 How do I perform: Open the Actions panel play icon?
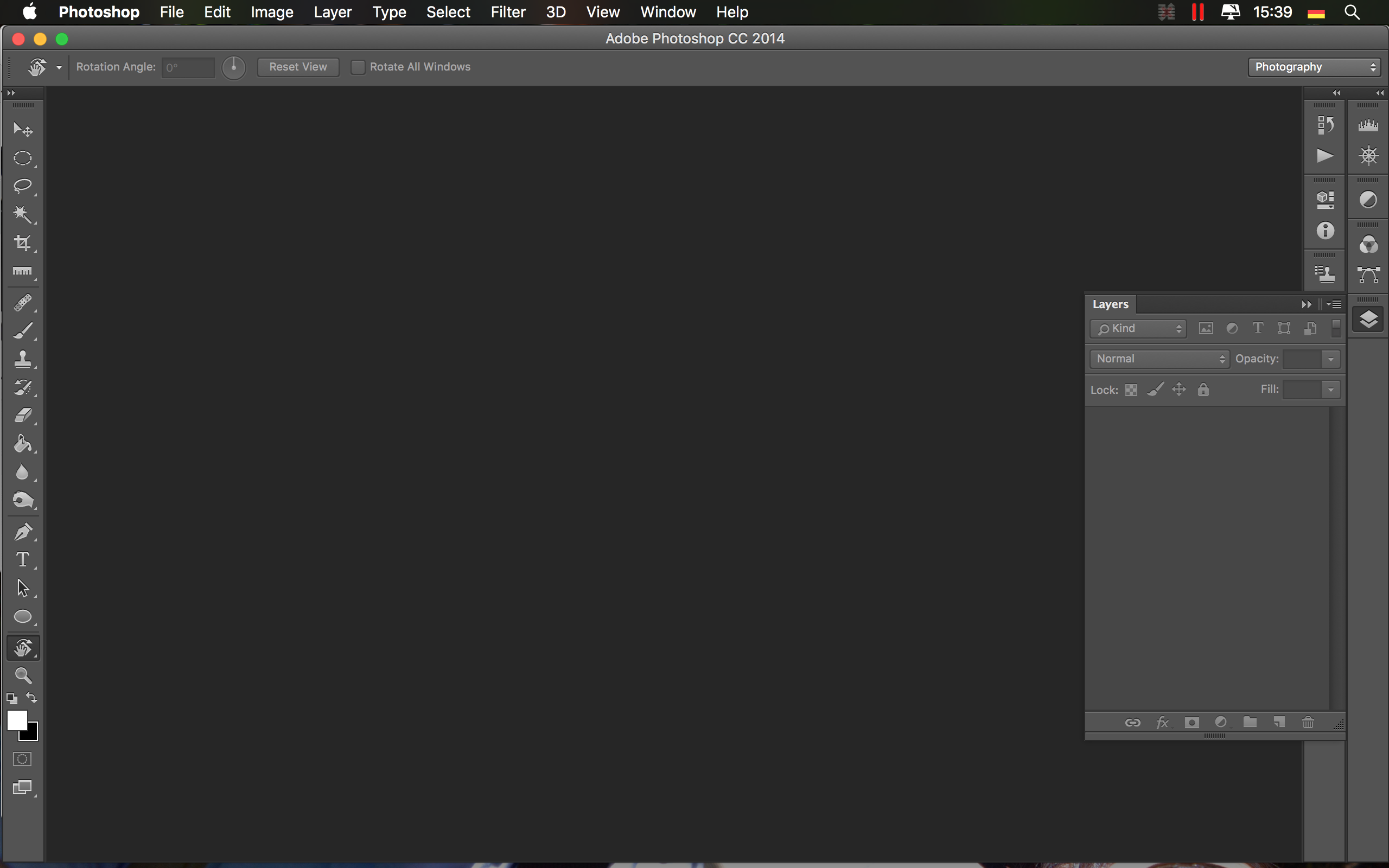tap(1325, 156)
